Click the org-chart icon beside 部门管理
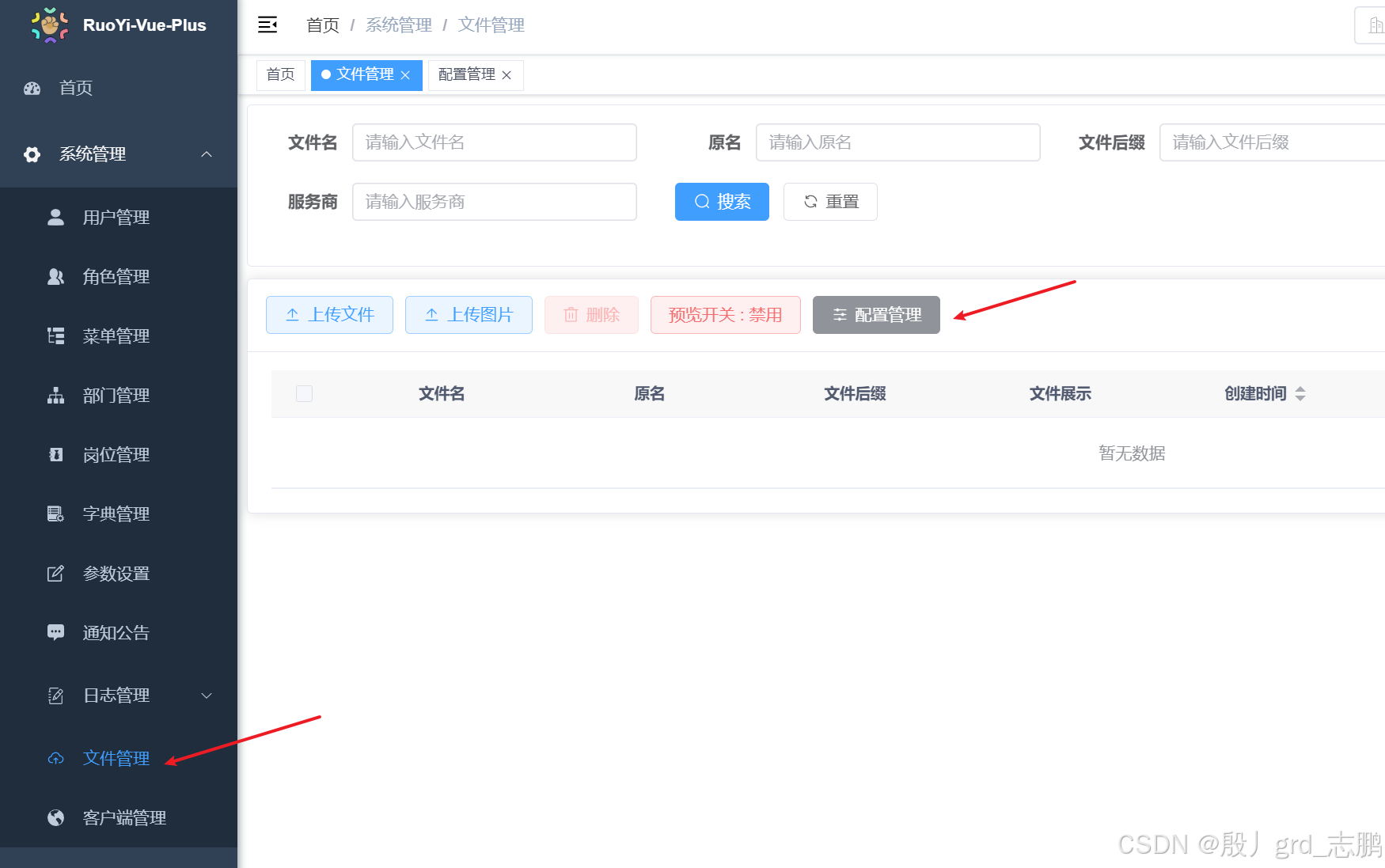This screenshot has width=1385, height=868. [x=55, y=395]
